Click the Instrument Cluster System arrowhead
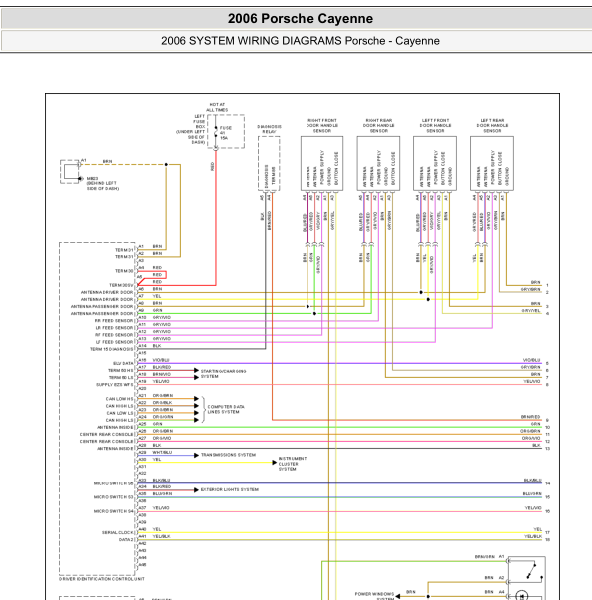The width and height of the screenshot is (592, 600). pyautogui.click(x=274, y=463)
